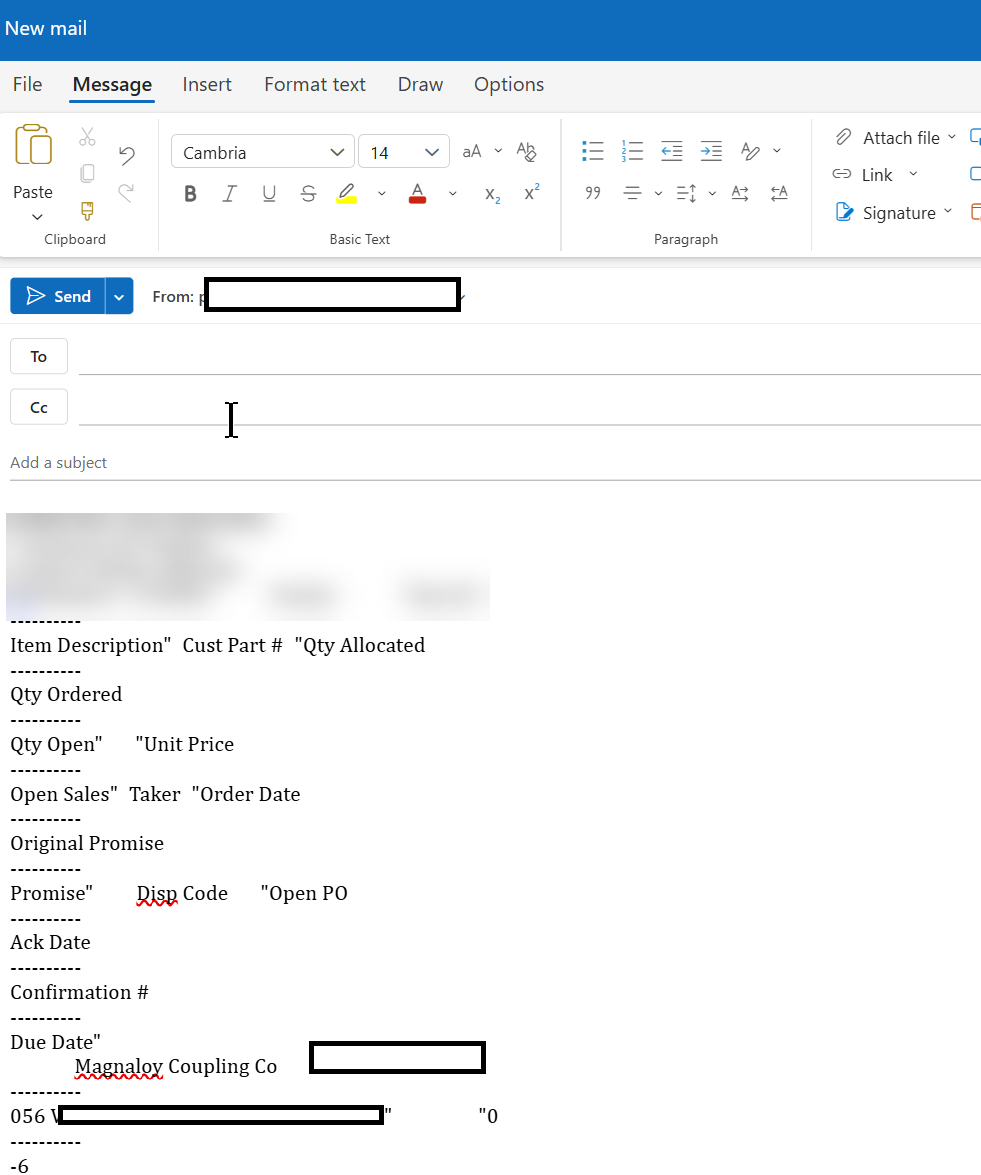981x1175 pixels.
Task: Select the Format Painter brush icon
Action: 87,211
